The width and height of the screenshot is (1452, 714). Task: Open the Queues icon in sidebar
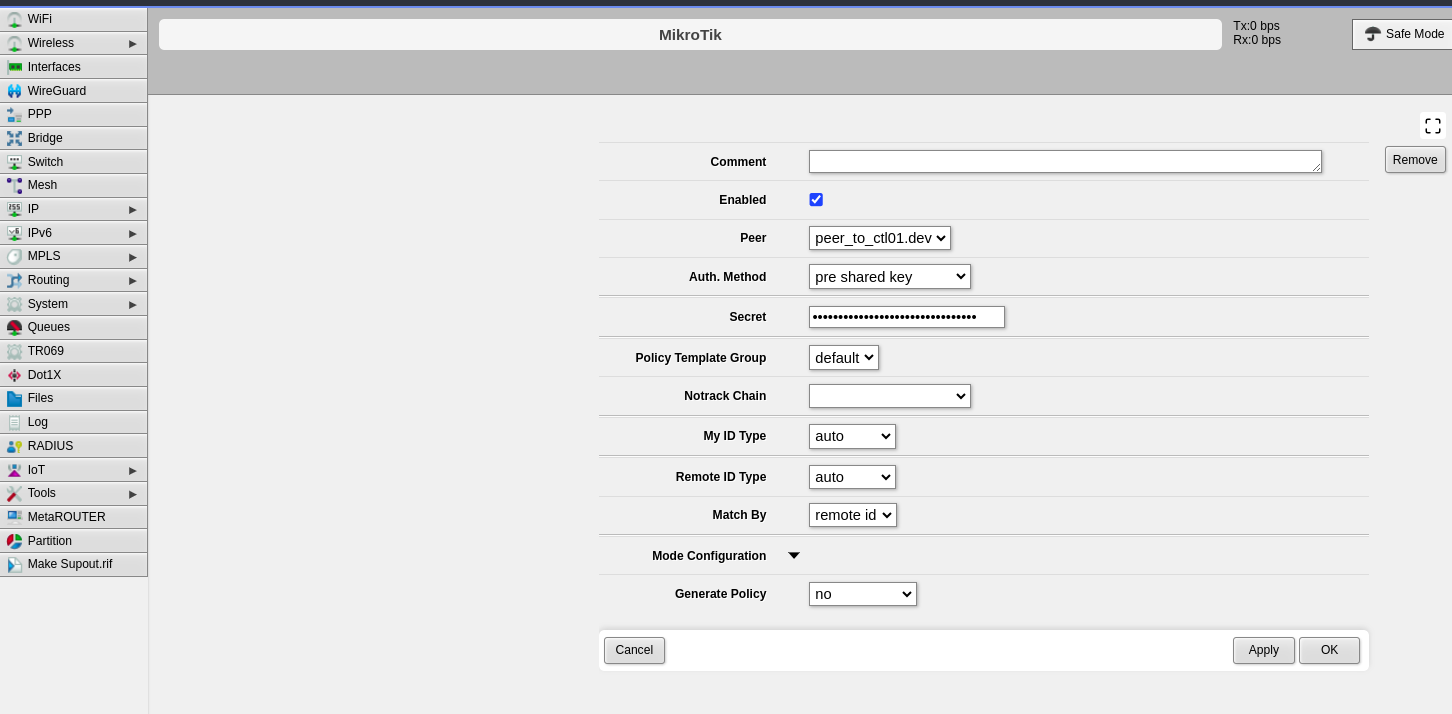14,327
